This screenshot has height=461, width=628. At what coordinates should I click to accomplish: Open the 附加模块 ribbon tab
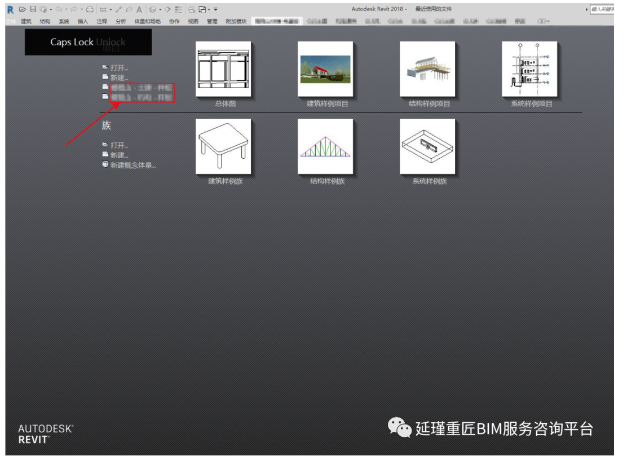point(236,21)
